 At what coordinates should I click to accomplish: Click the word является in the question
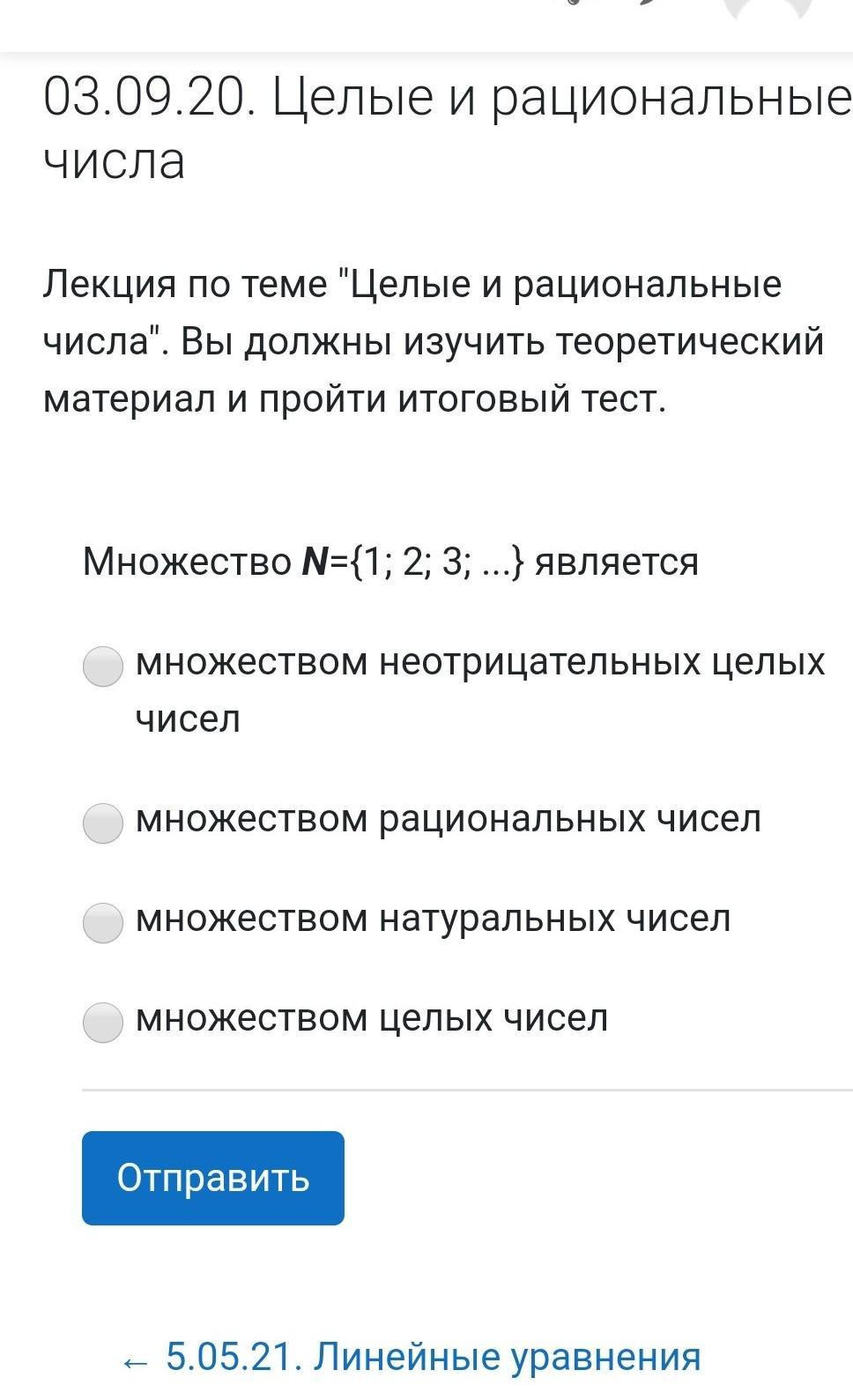point(617,562)
